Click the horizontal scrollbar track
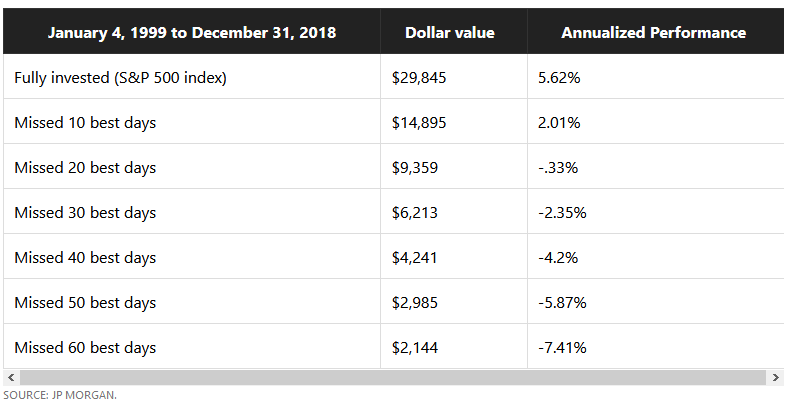This screenshot has width=791, height=409. tap(393, 377)
